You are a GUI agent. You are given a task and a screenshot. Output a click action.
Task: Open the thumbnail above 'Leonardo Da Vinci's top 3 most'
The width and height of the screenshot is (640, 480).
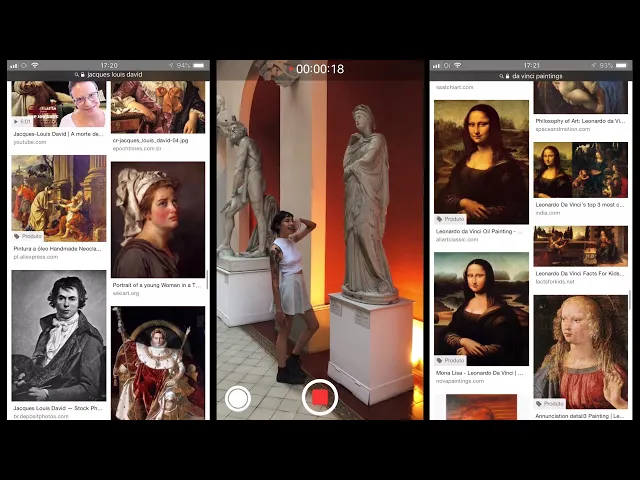coord(580,170)
